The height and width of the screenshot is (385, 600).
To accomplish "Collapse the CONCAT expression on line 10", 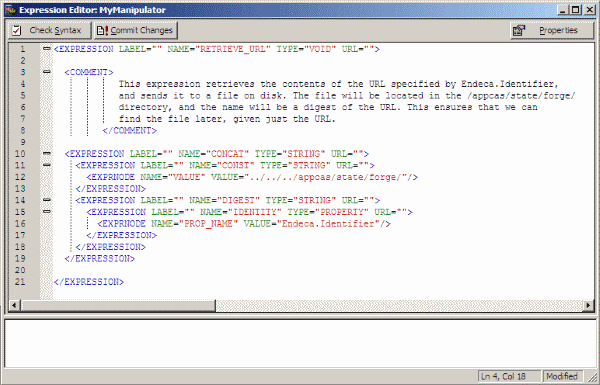I will [47, 153].
